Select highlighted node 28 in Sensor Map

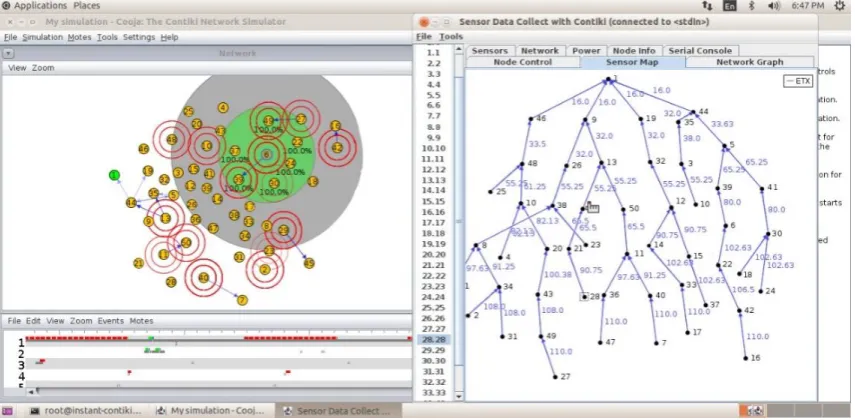point(585,297)
